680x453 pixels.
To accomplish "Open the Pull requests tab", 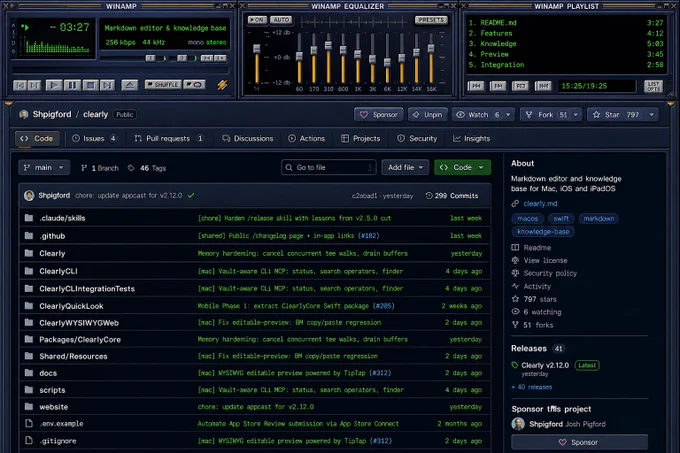I will click(x=169, y=138).
